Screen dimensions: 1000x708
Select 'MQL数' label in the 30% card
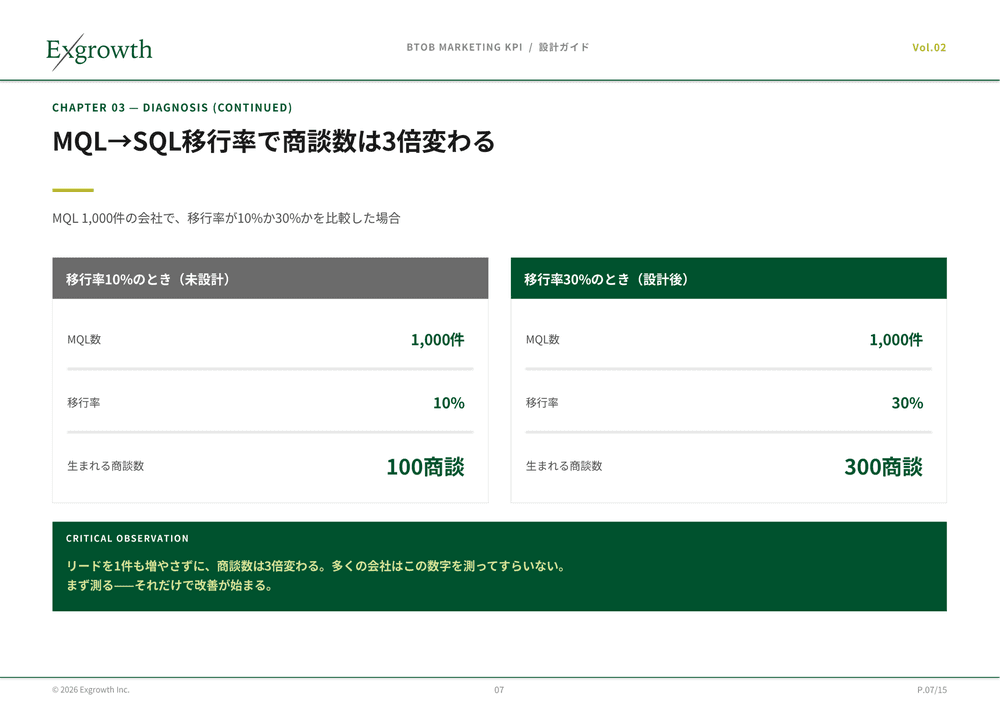543,339
